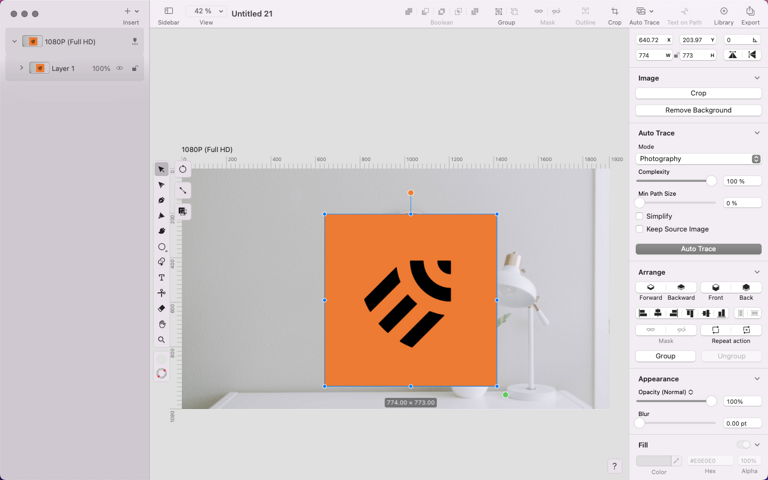Click the Complexity percent field
Screen dimensions: 768x480
pyautogui.click(x=742, y=181)
